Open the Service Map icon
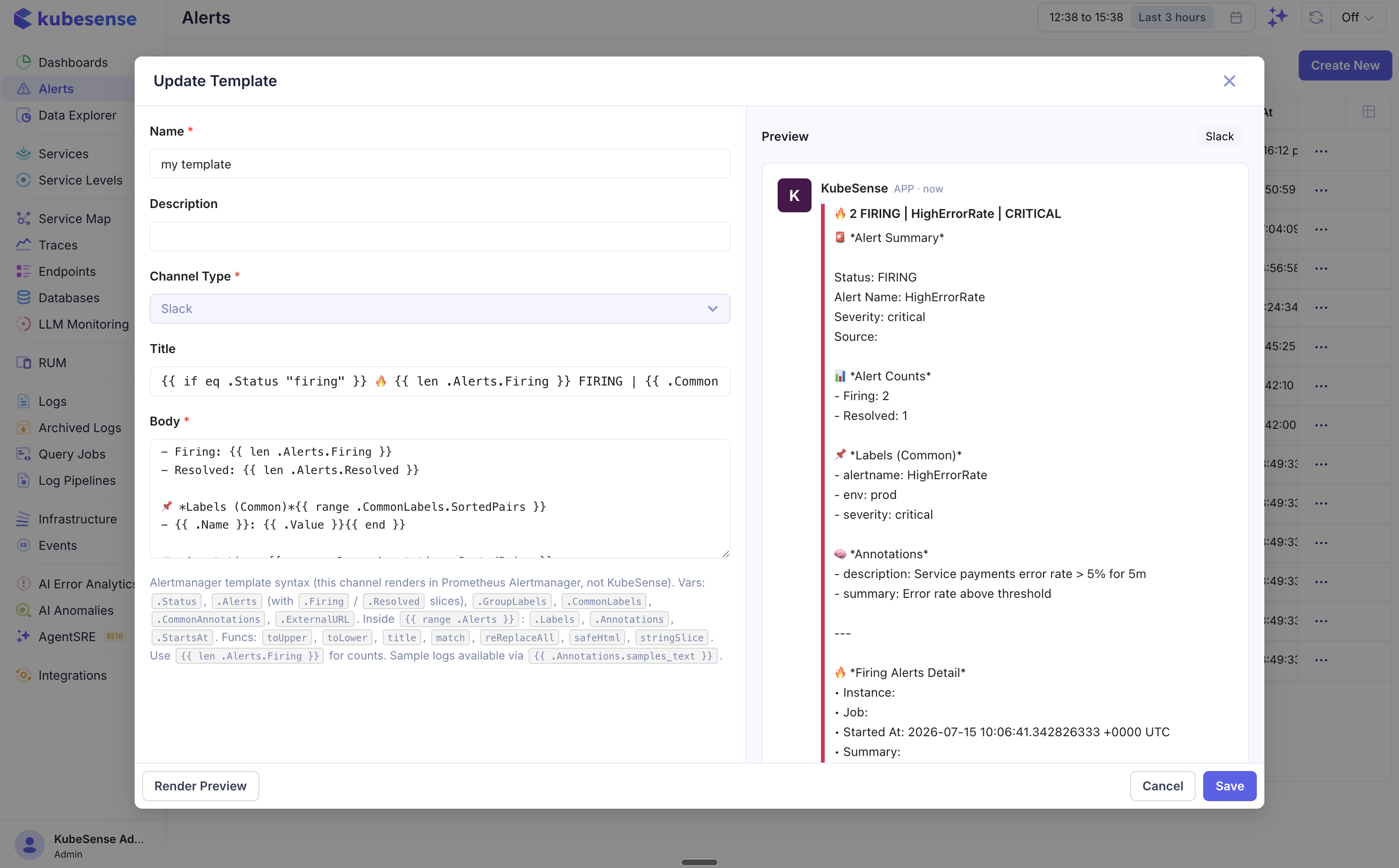The image size is (1399, 868). pyautogui.click(x=24, y=218)
